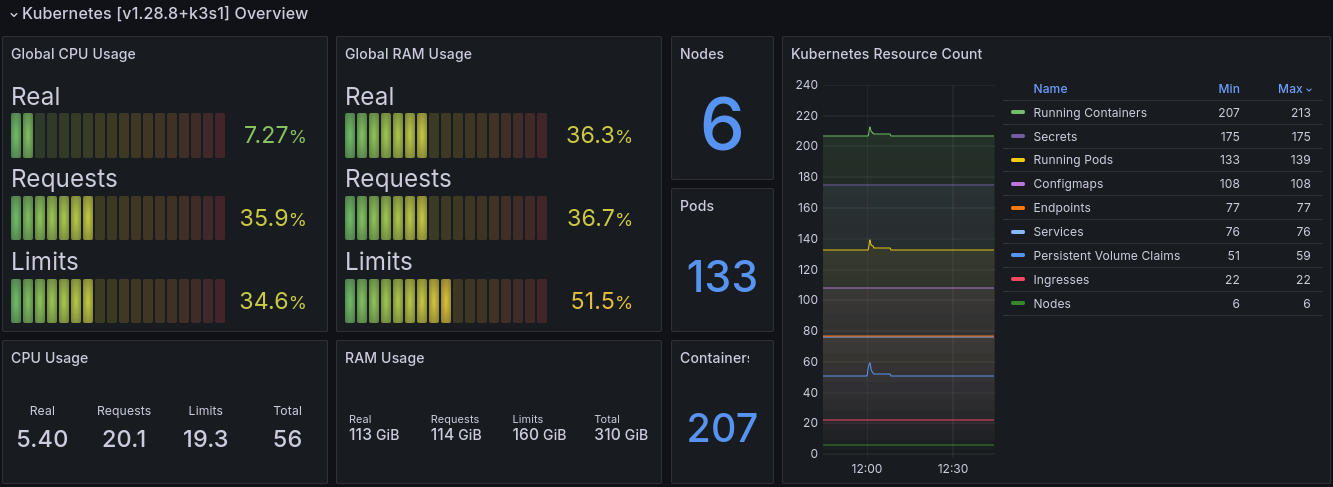The height and width of the screenshot is (487, 1333).
Task: Click the Pods count value 133
Action: click(x=722, y=275)
